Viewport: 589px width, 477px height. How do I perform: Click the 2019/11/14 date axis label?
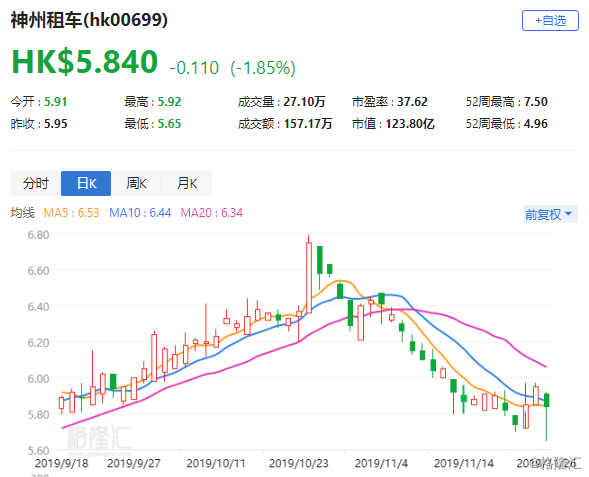[x=464, y=463]
